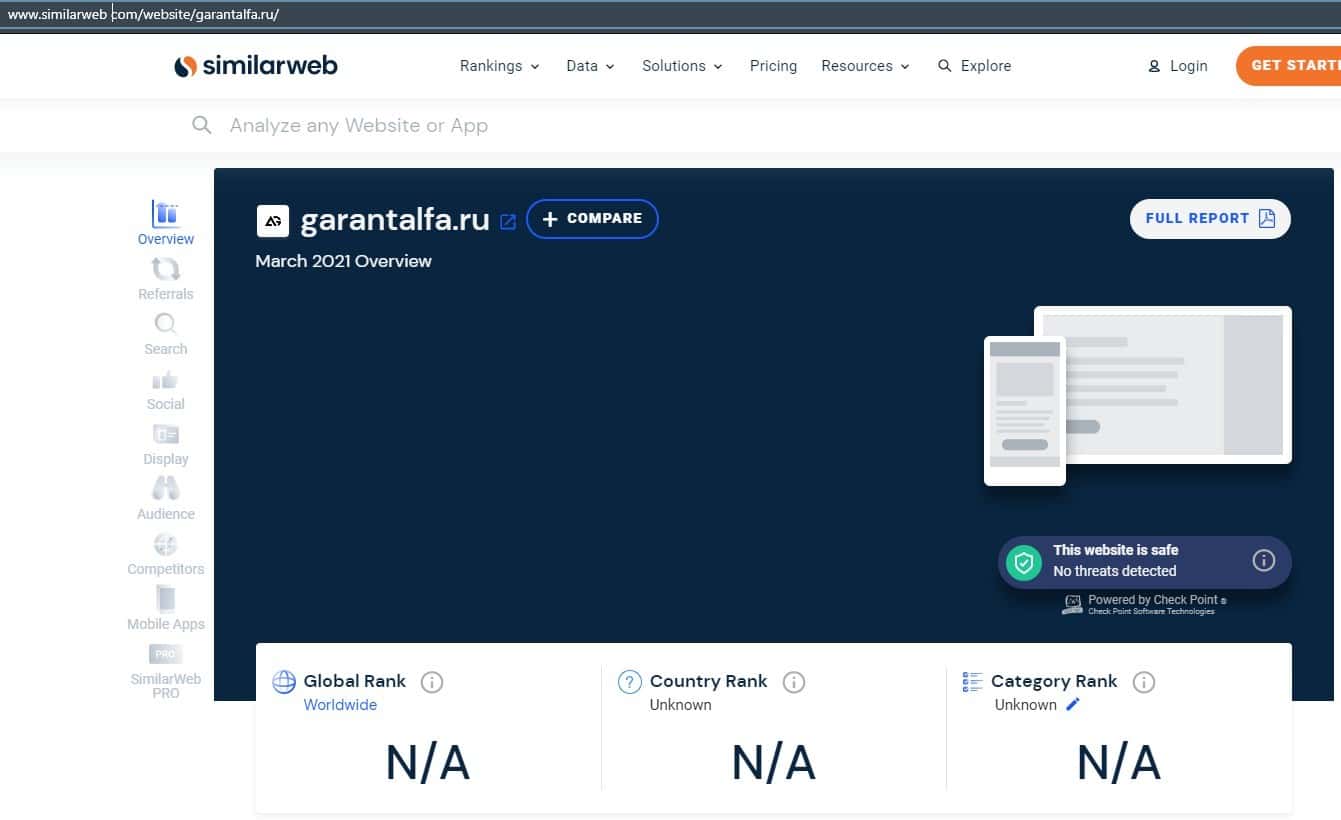This screenshot has width=1341, height=820.
Task: Click the Similarweb logo
Action: pyautogui.click(x=256, y=66)
